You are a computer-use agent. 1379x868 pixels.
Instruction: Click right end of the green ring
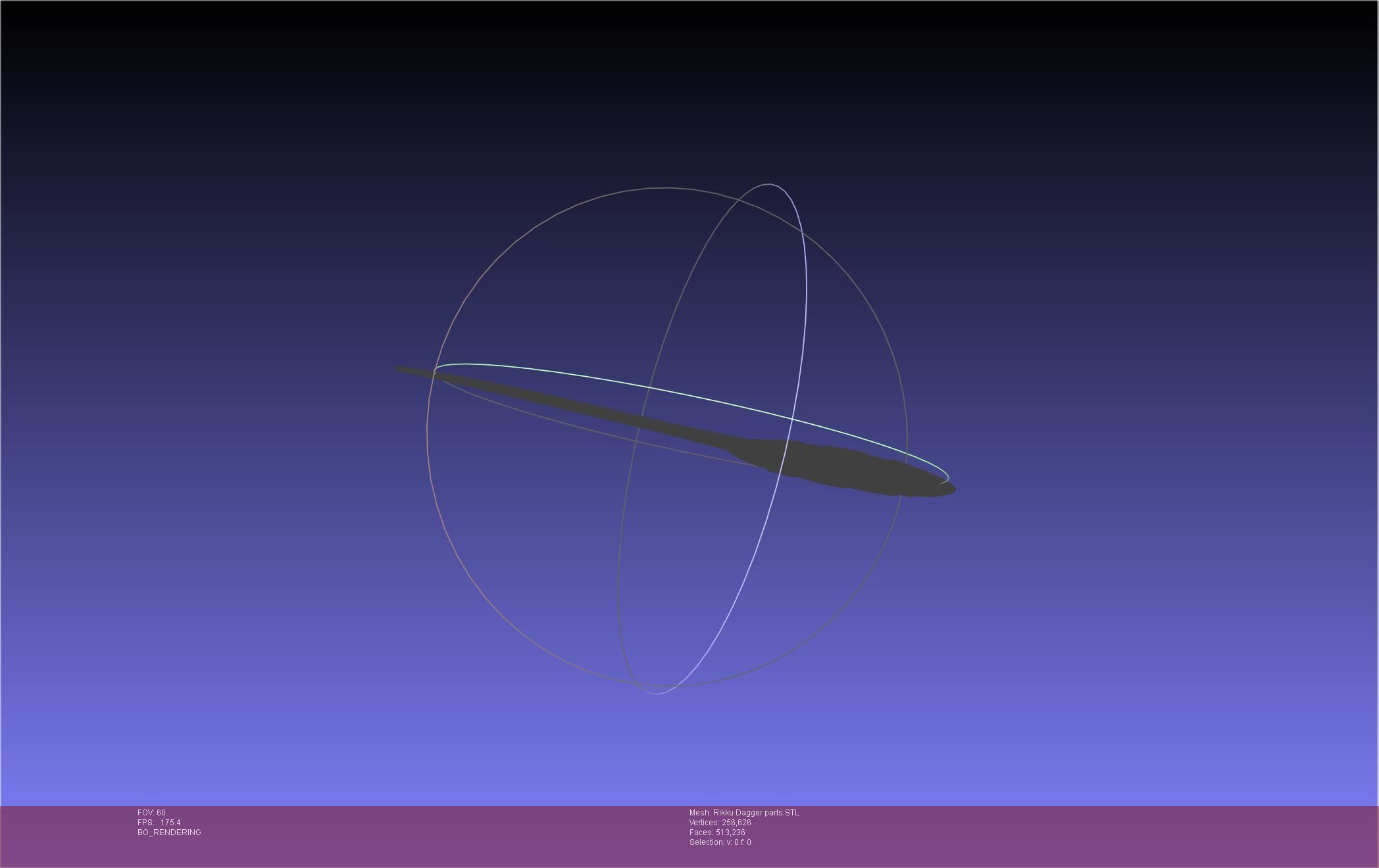(x=947, y=476)
